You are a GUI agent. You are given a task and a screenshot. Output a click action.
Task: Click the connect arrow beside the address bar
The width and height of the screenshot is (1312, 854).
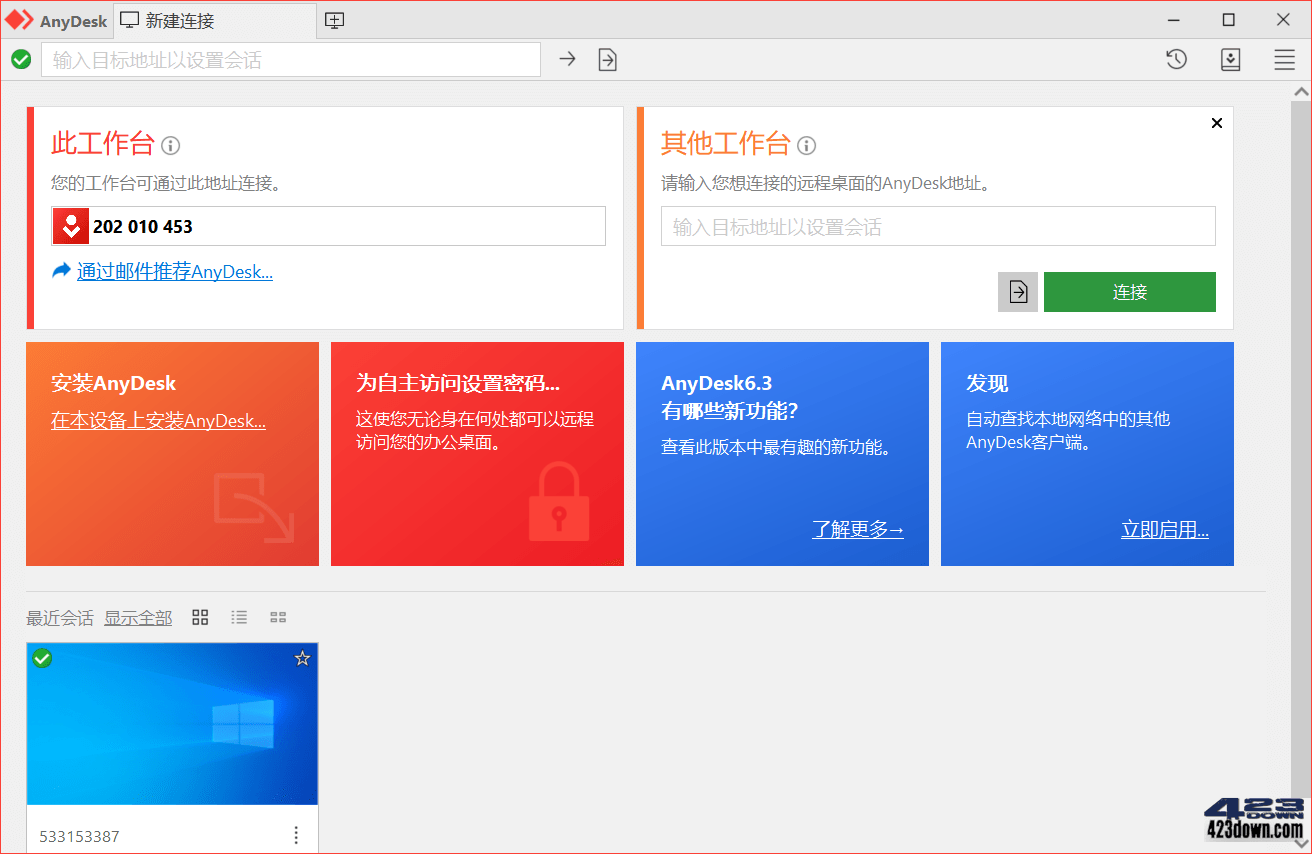pyautogui.click(x=567, y=59)
